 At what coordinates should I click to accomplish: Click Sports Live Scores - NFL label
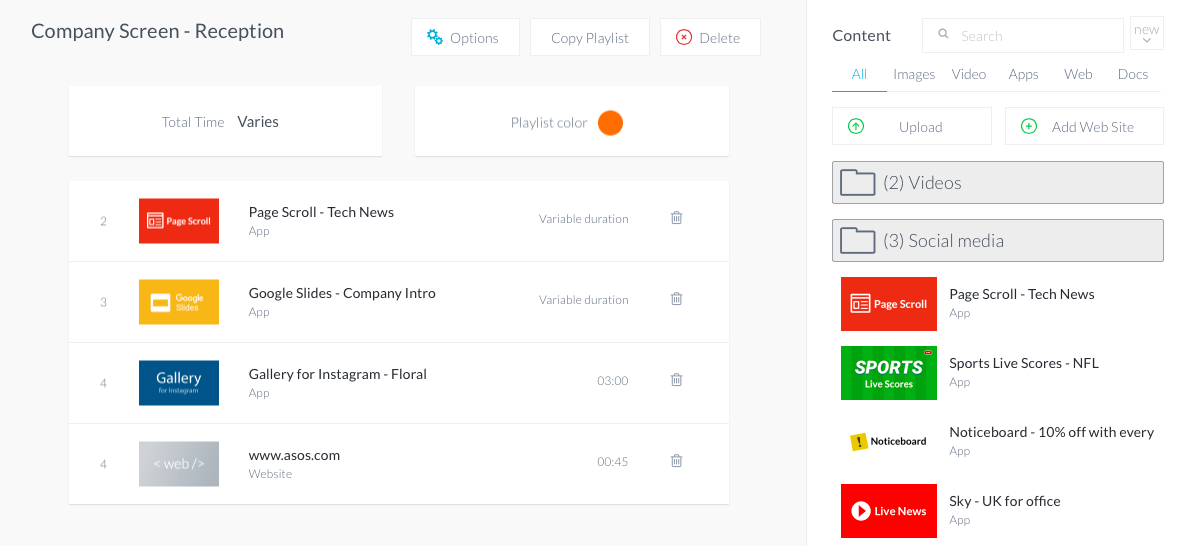pos(1024,363)
